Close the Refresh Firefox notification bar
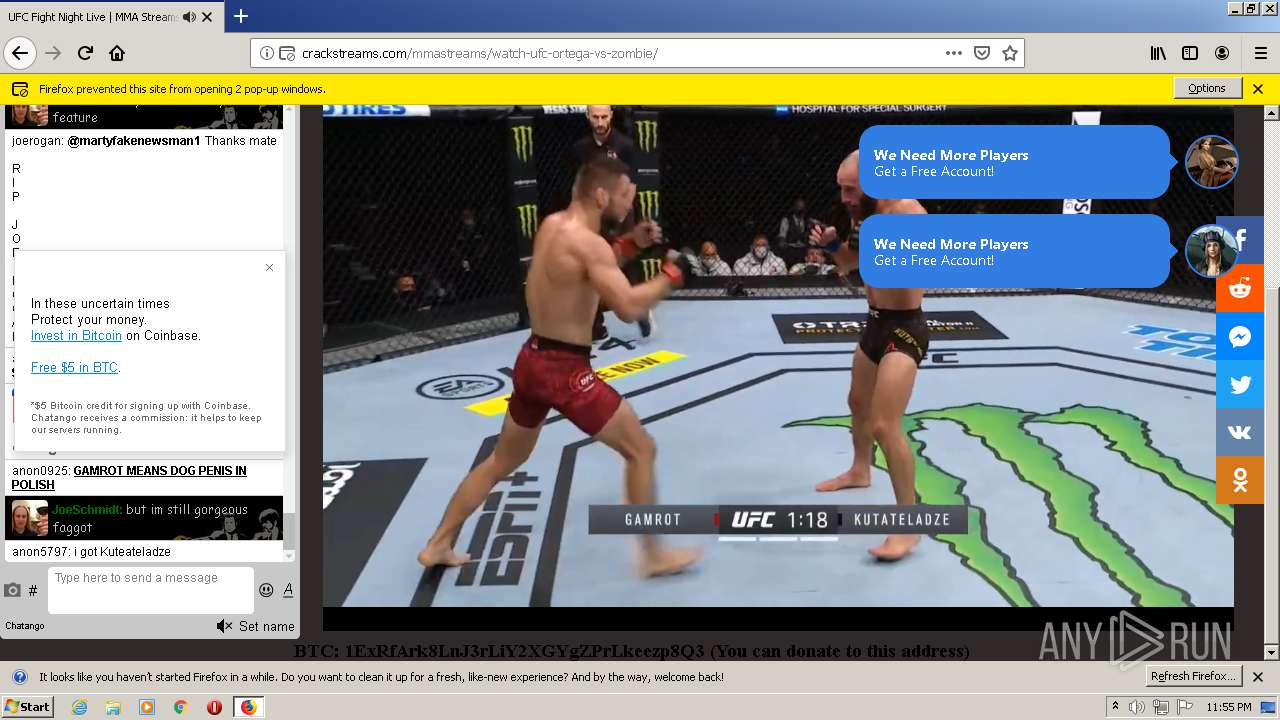1280x720 pixels. [1258, 677]
